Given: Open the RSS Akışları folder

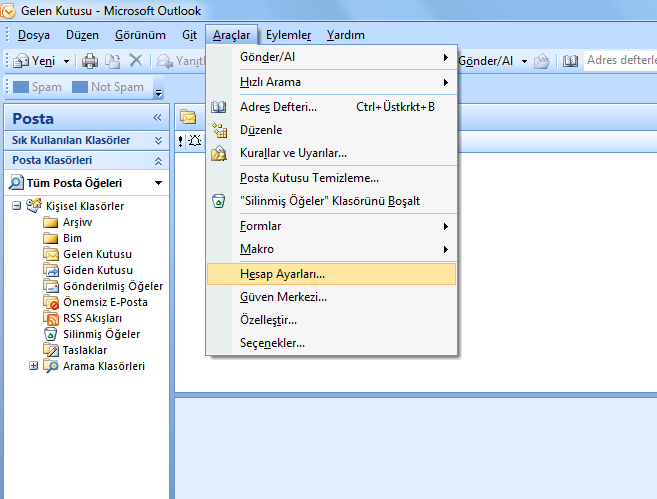Looking at the screenshot, I should point(83,318).
